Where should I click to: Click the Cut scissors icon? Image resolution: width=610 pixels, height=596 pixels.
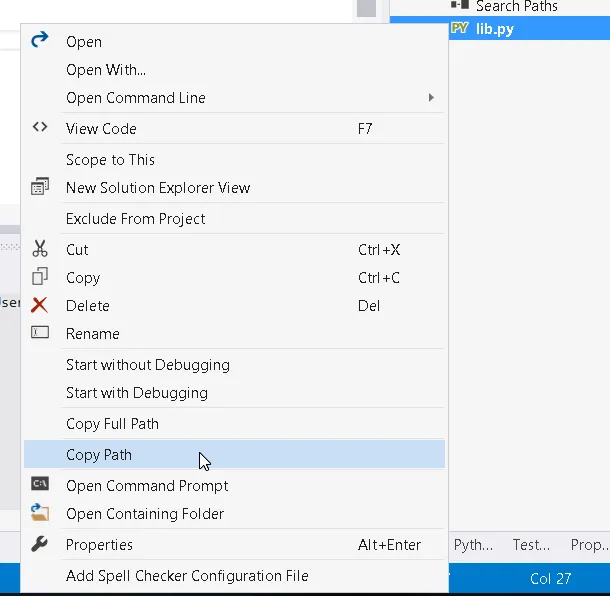coord(40,249)
